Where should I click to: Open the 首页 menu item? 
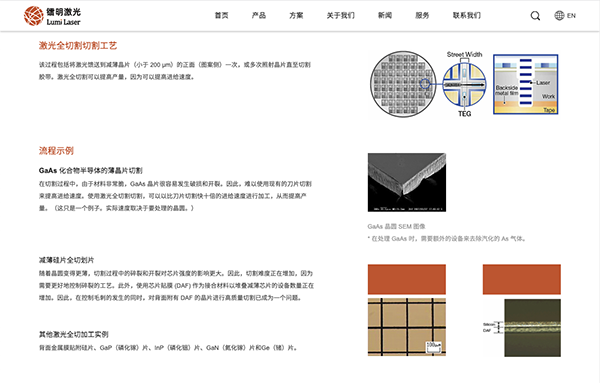[x=222, y=15]
